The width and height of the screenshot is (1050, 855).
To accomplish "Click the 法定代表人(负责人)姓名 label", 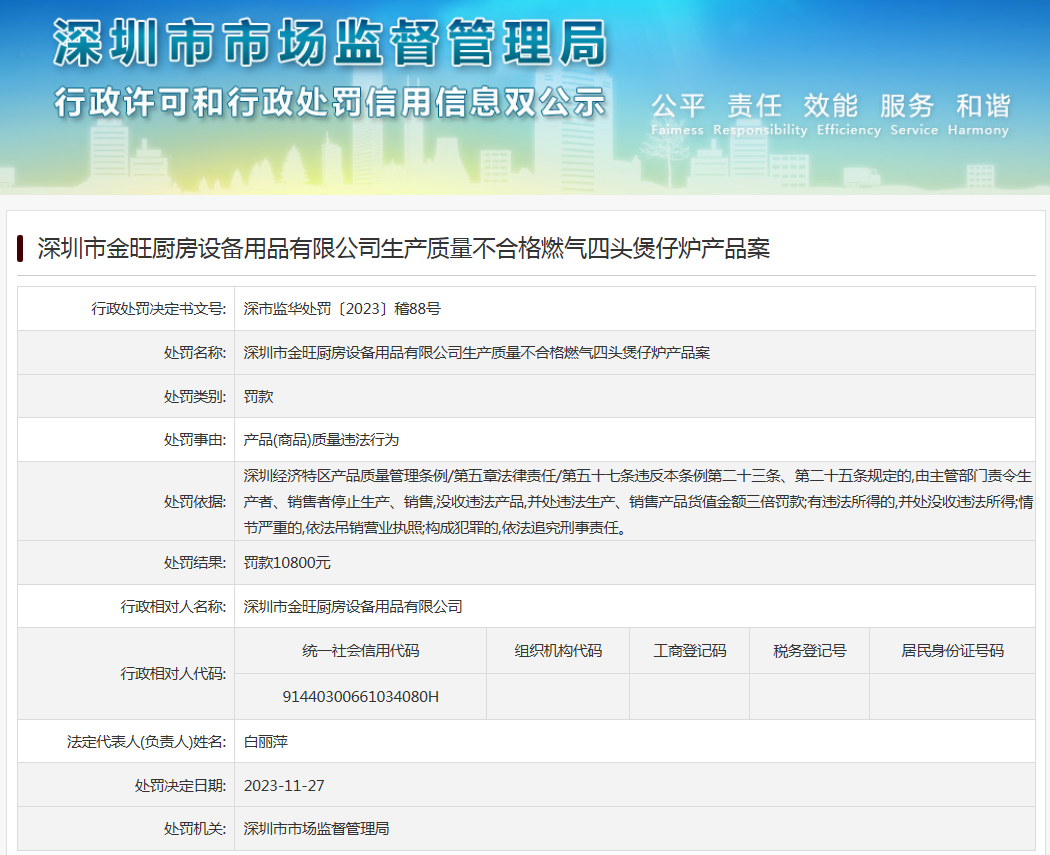I will click(x=147, y=742).
